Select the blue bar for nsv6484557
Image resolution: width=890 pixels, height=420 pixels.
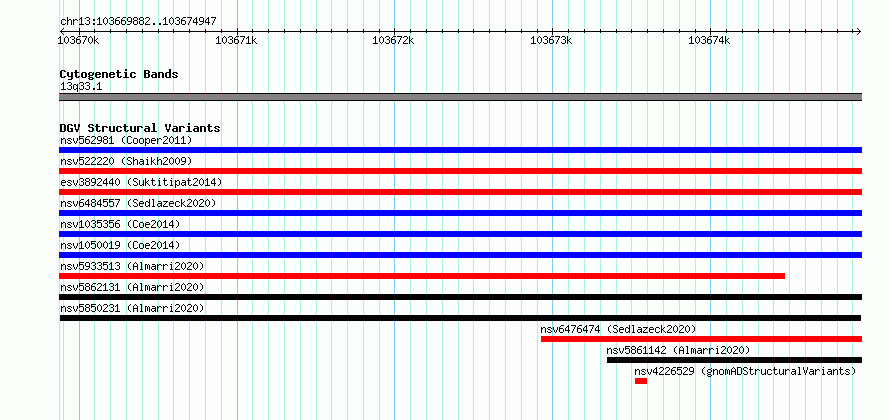pos(460,213)
